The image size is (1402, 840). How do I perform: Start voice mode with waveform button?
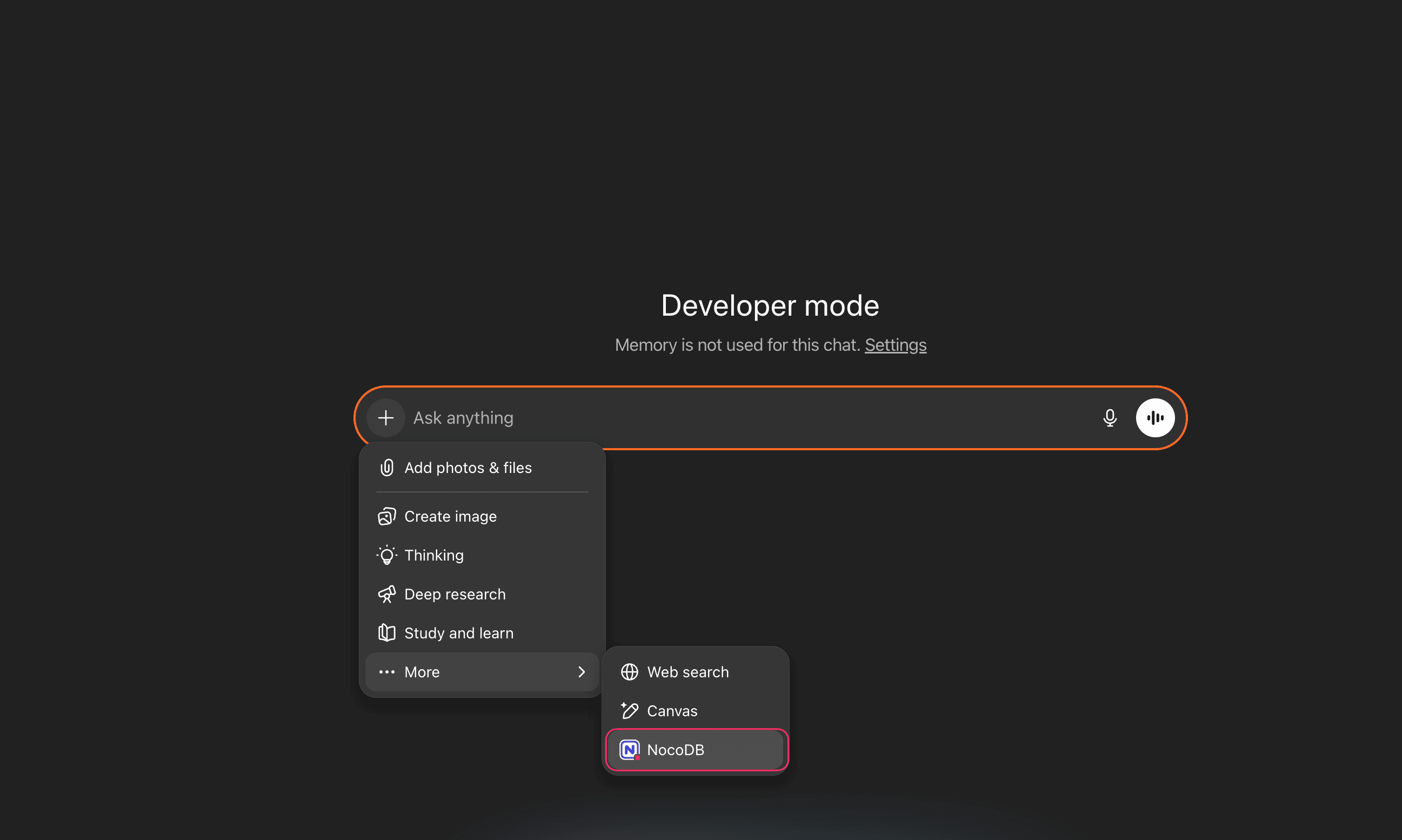[1154, 418]
